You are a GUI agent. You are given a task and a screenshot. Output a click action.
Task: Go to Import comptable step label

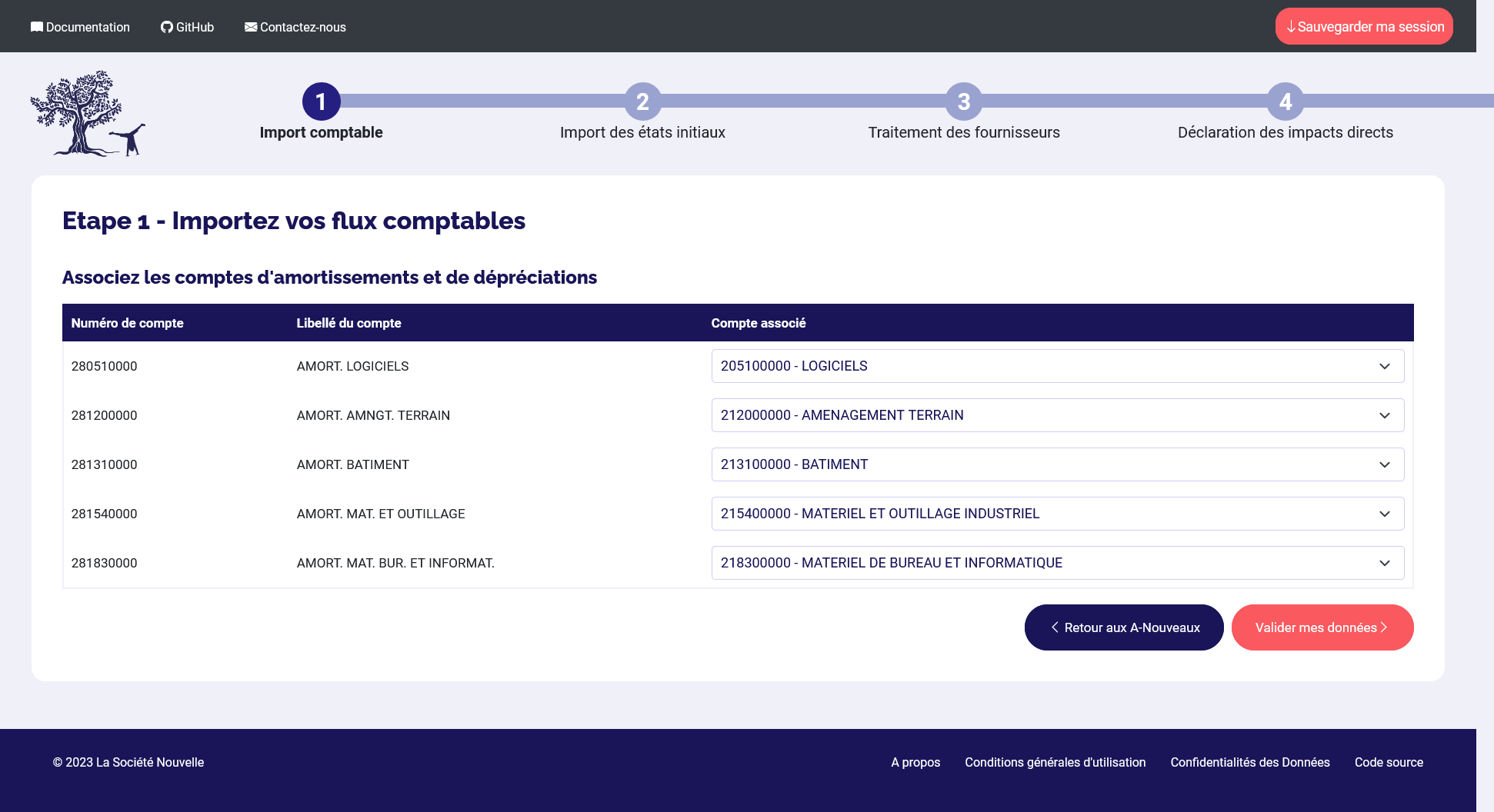tap(322, 132)
